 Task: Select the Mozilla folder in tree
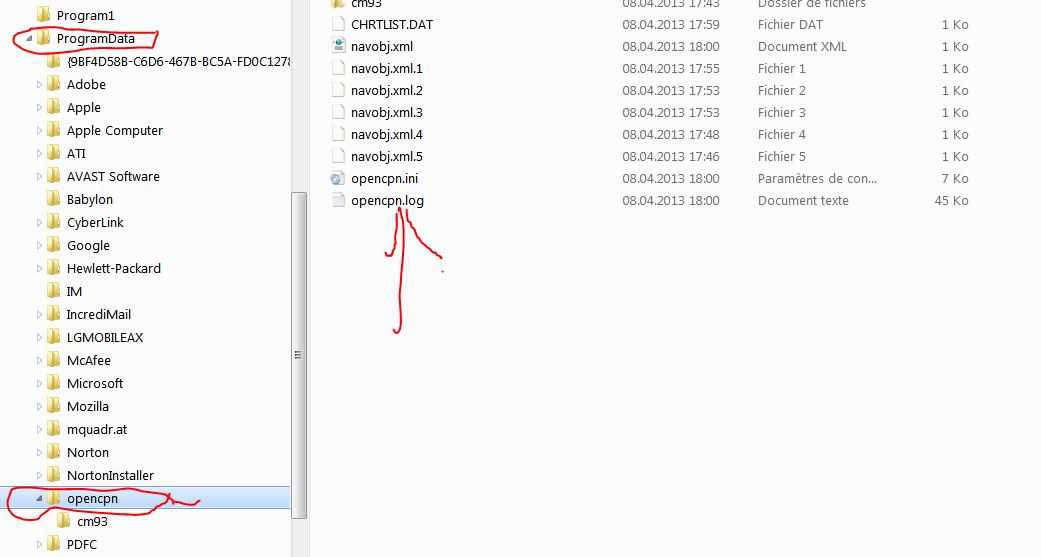[88, 406]
